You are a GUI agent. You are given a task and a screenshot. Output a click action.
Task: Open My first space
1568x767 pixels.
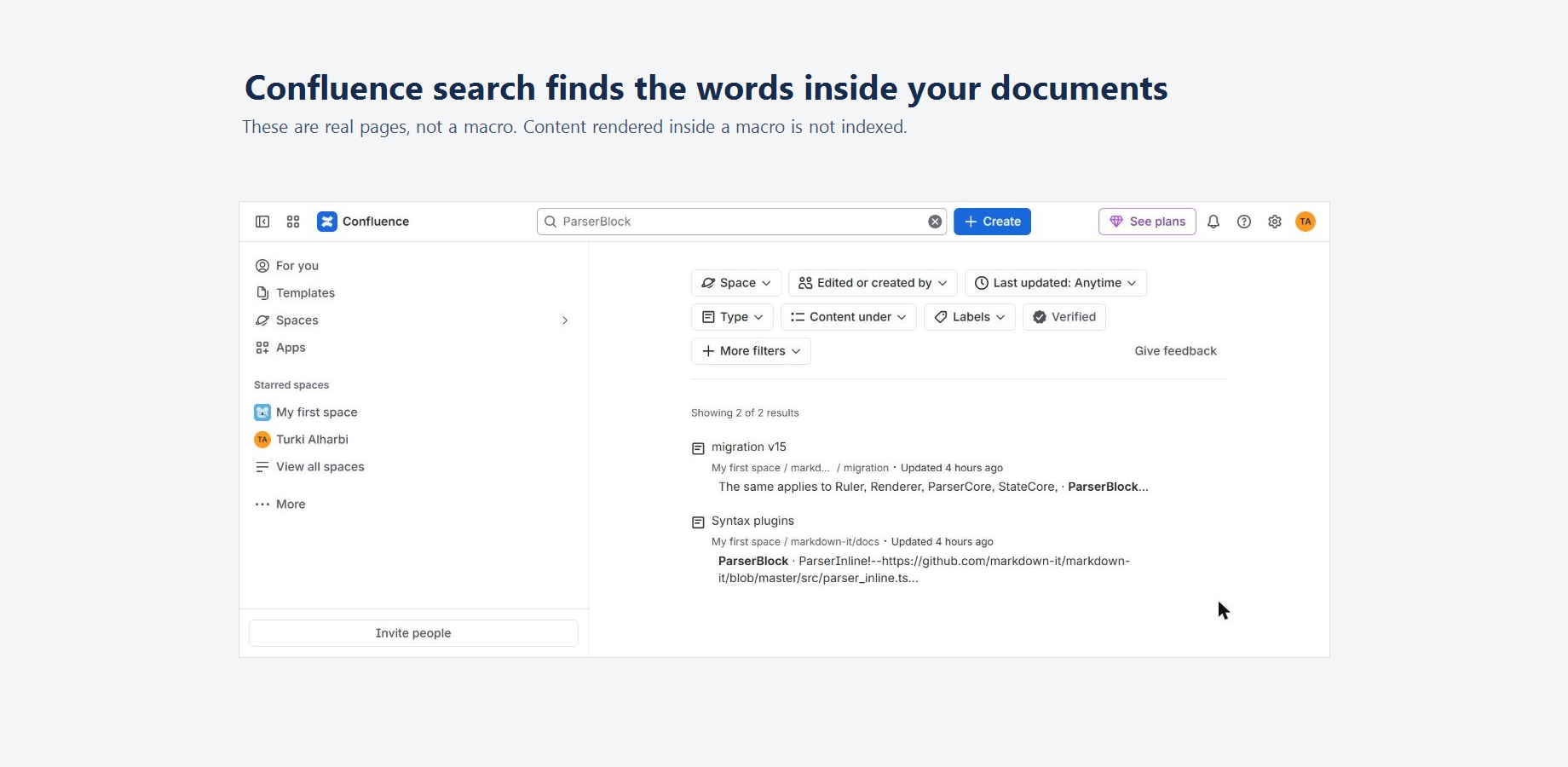click(316, 412)
